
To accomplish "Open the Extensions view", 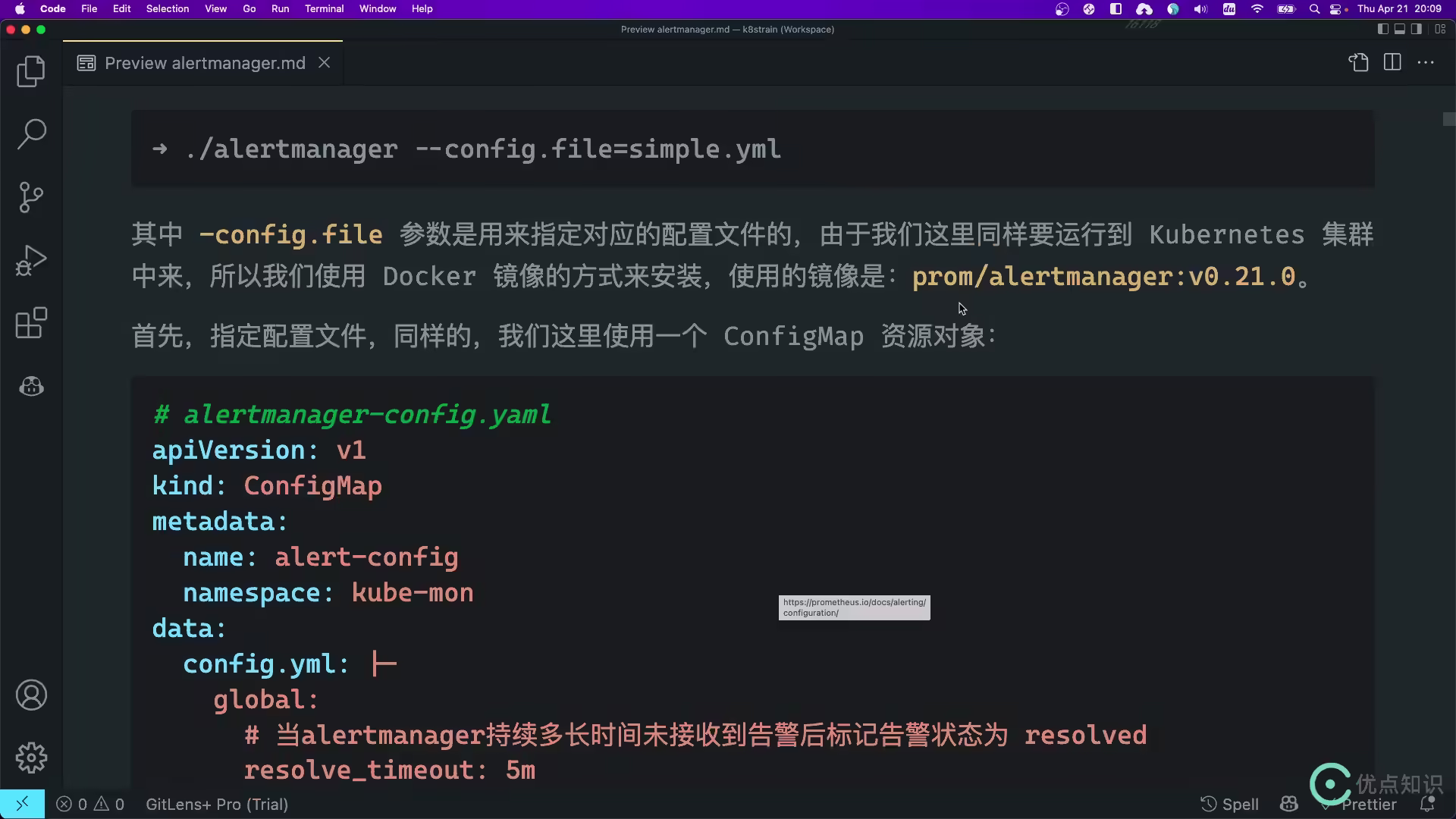I will (31, 323).
